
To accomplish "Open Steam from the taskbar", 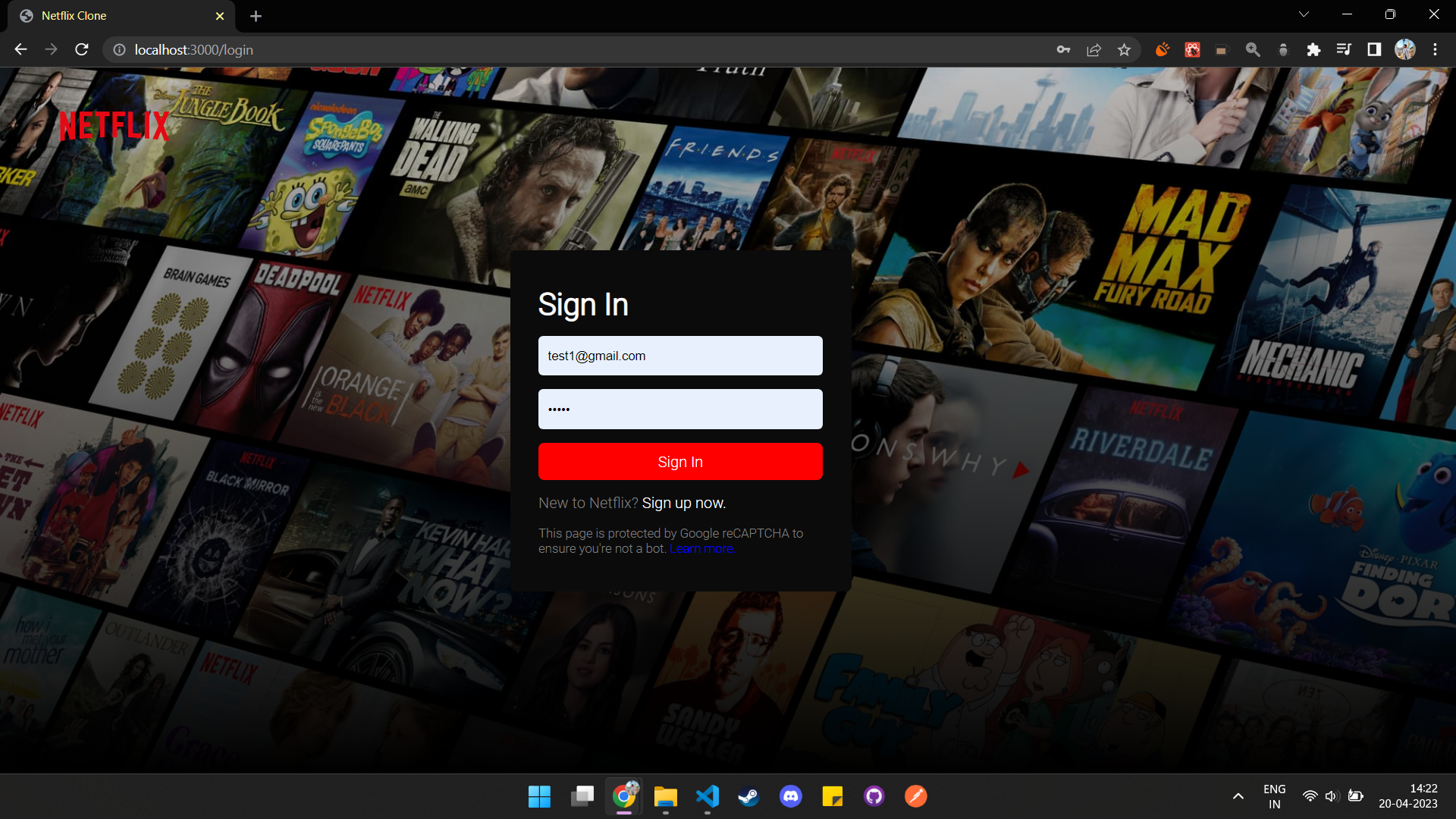I will coord(749,796).
